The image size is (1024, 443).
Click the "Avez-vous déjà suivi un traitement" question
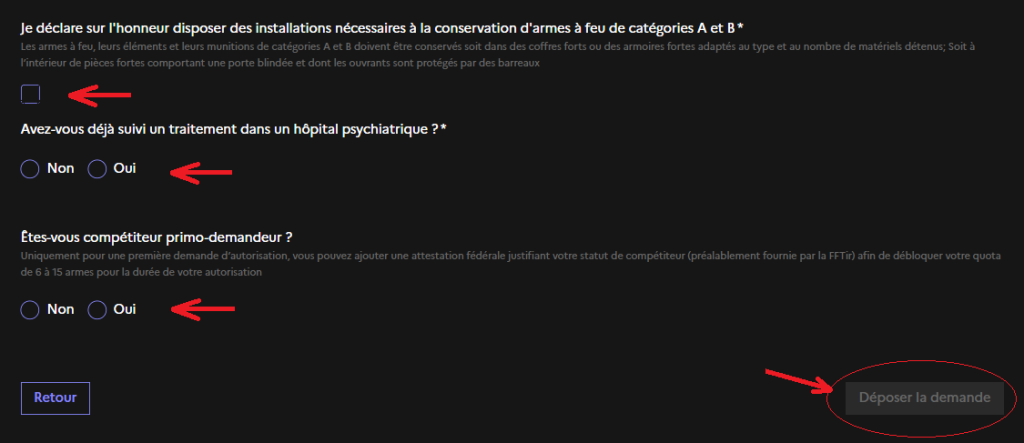(232, 130)
